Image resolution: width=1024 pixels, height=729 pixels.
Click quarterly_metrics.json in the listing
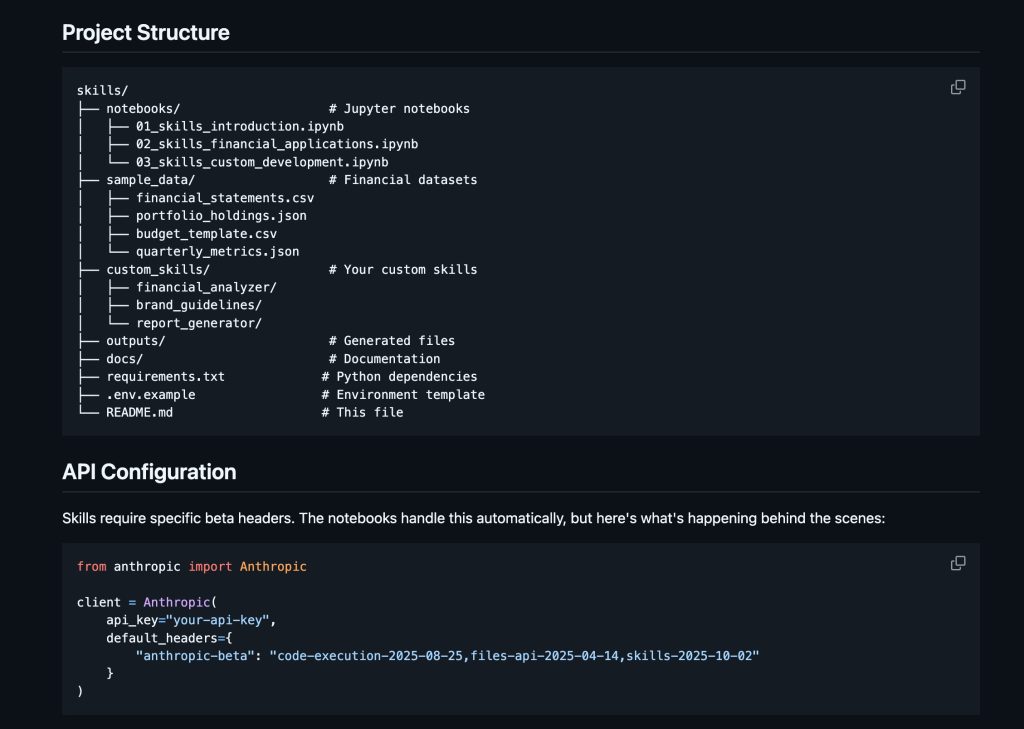click(217, 252)
